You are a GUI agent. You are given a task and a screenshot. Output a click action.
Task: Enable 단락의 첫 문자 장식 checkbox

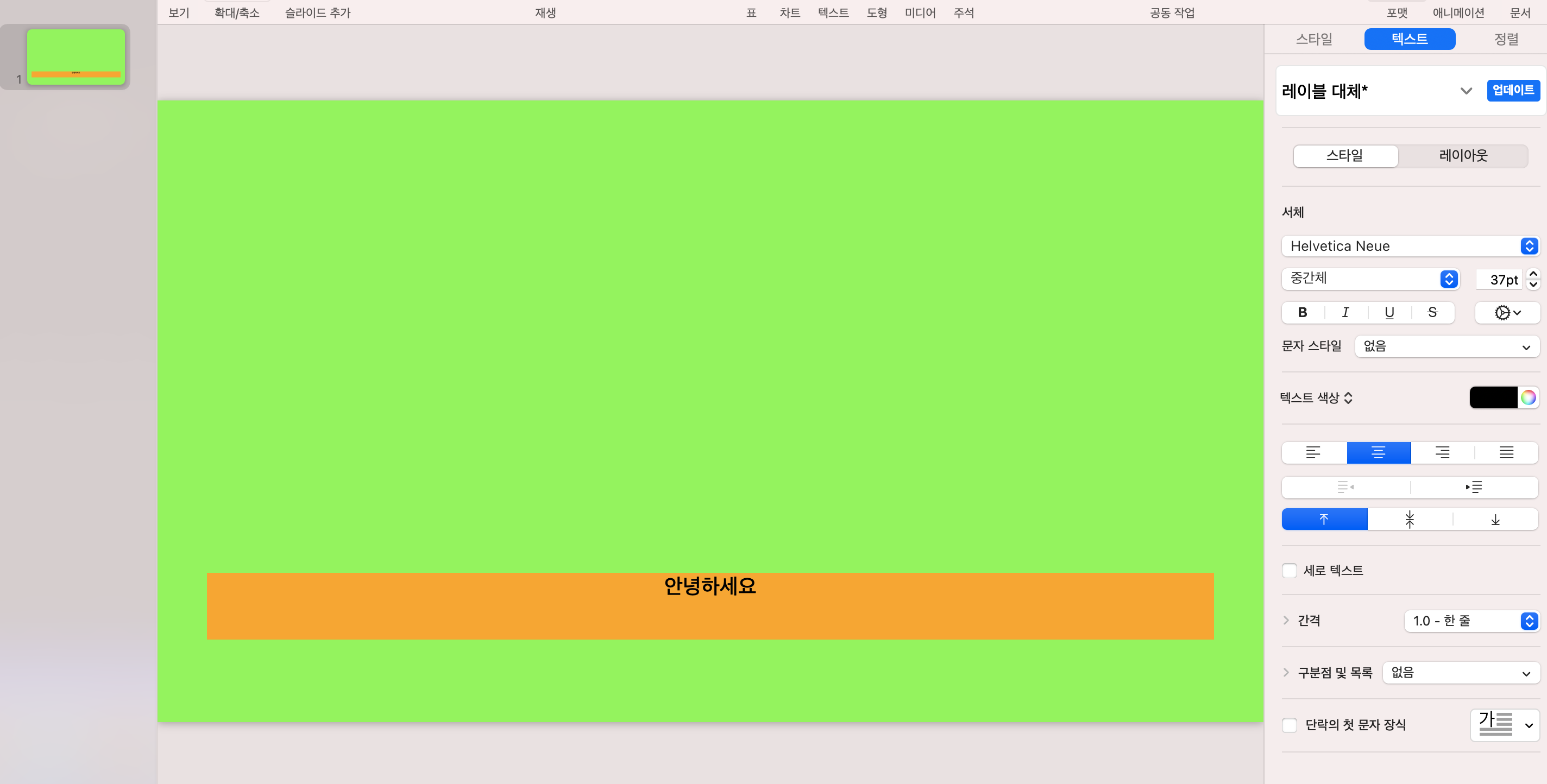1290,725
